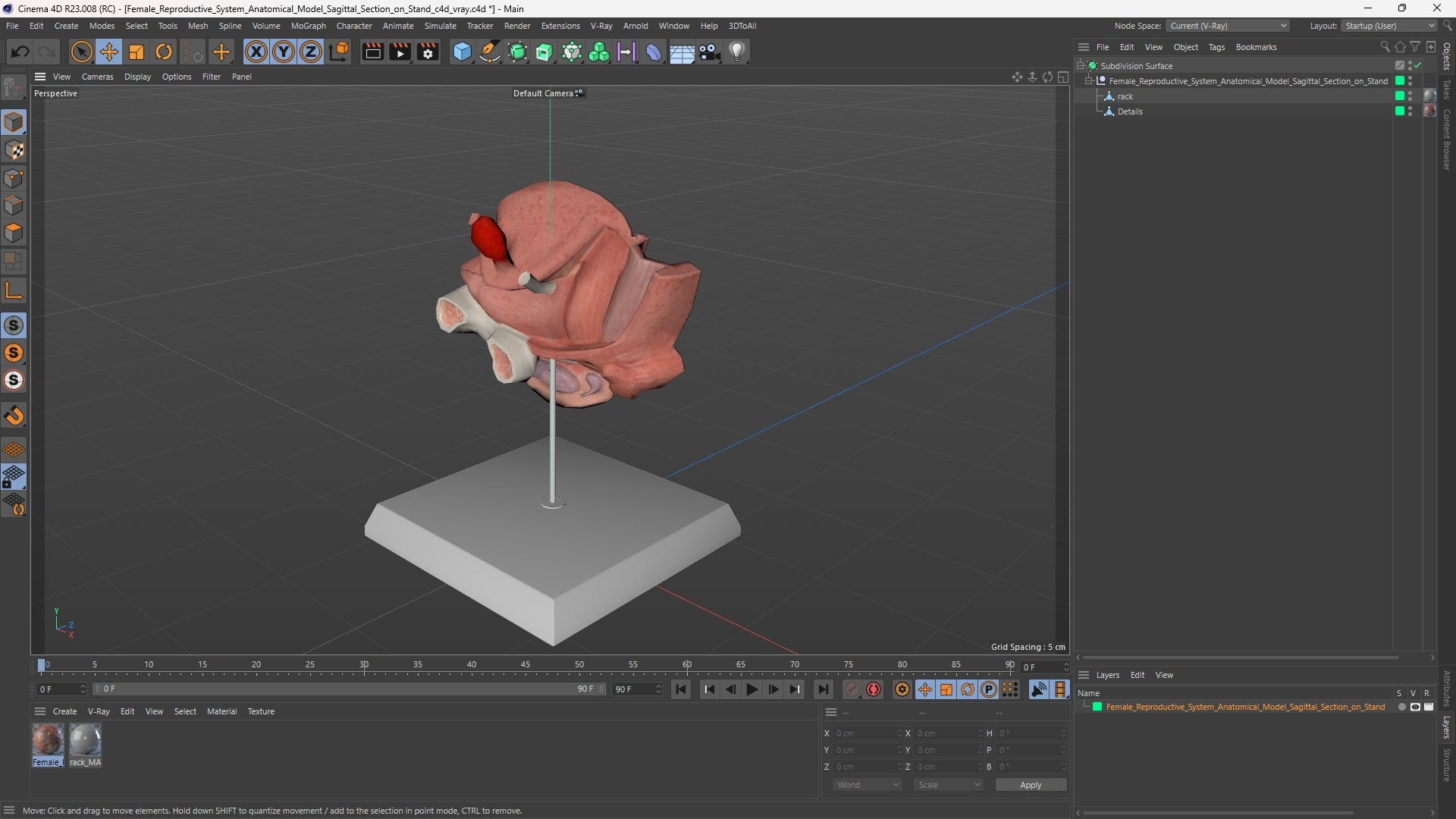The image size is (1456, 819).
Task: Open the Spline Pen tool
Action: [x=490, y=52]
